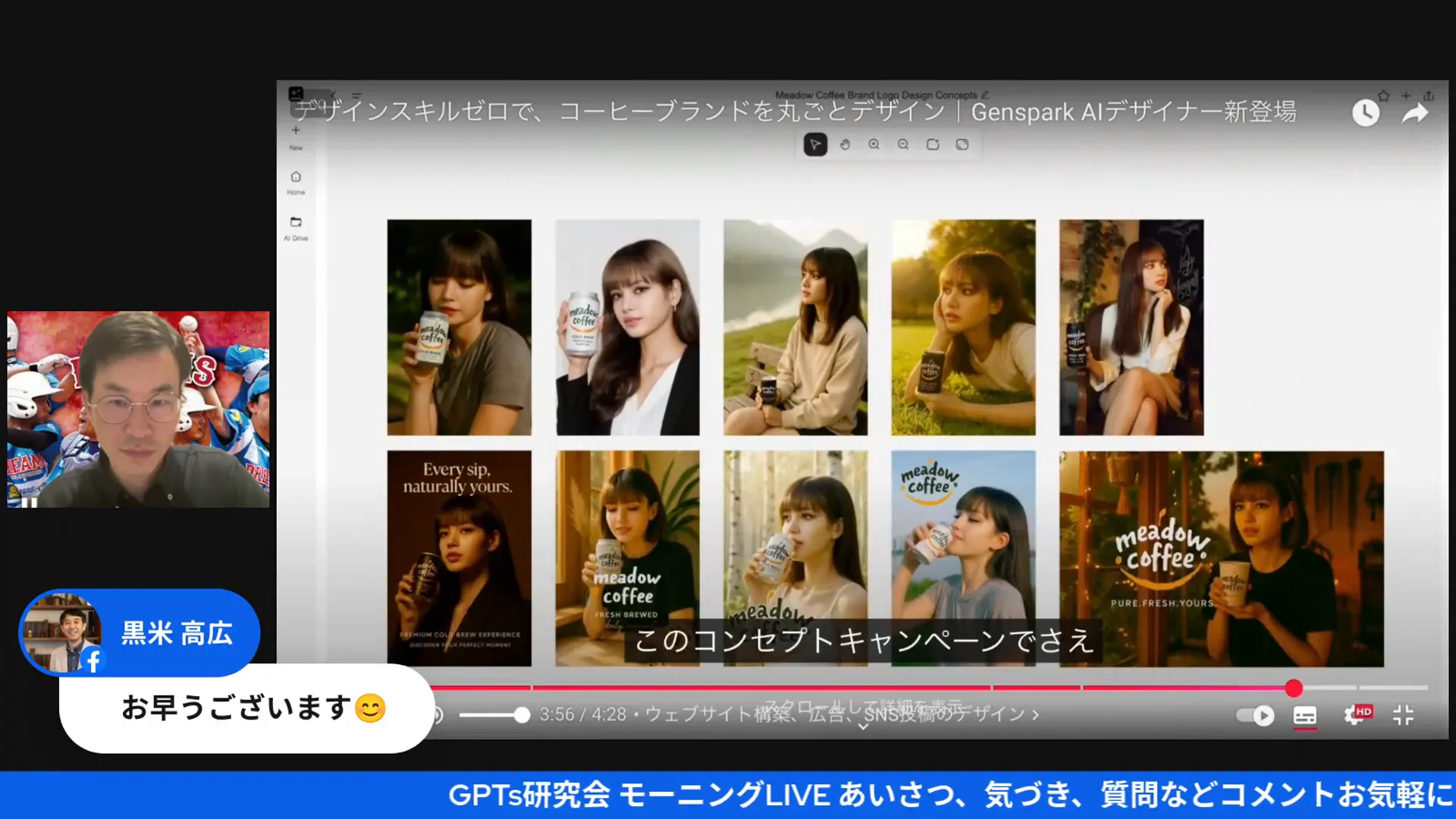Viewport: 1456px width, 819px height.
Task: Select image of woman in olive shirt holding can
Action: pyautogui.click(x=460, y=328)
